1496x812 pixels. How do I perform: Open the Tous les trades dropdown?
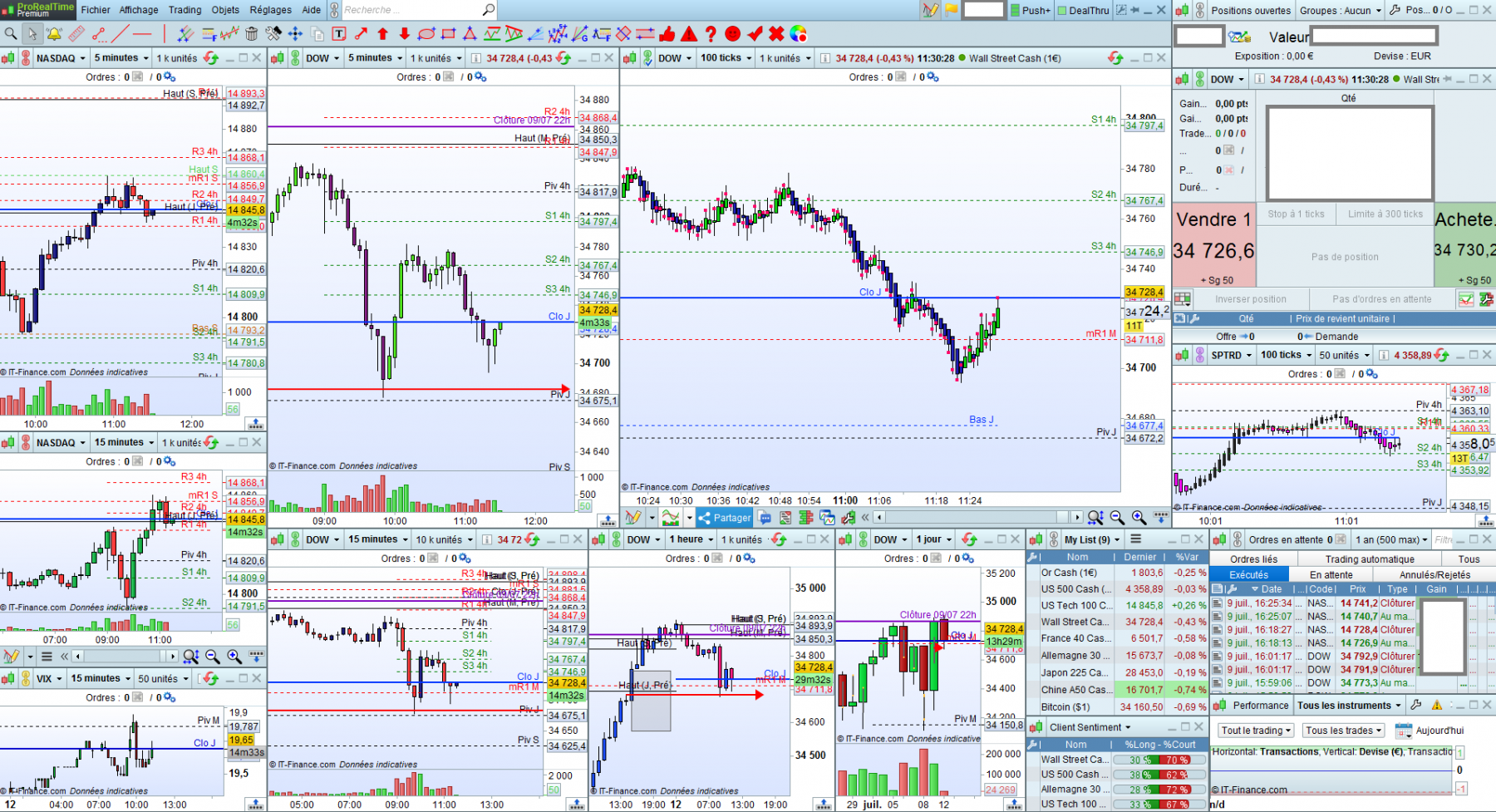[x=1343, y=731]
